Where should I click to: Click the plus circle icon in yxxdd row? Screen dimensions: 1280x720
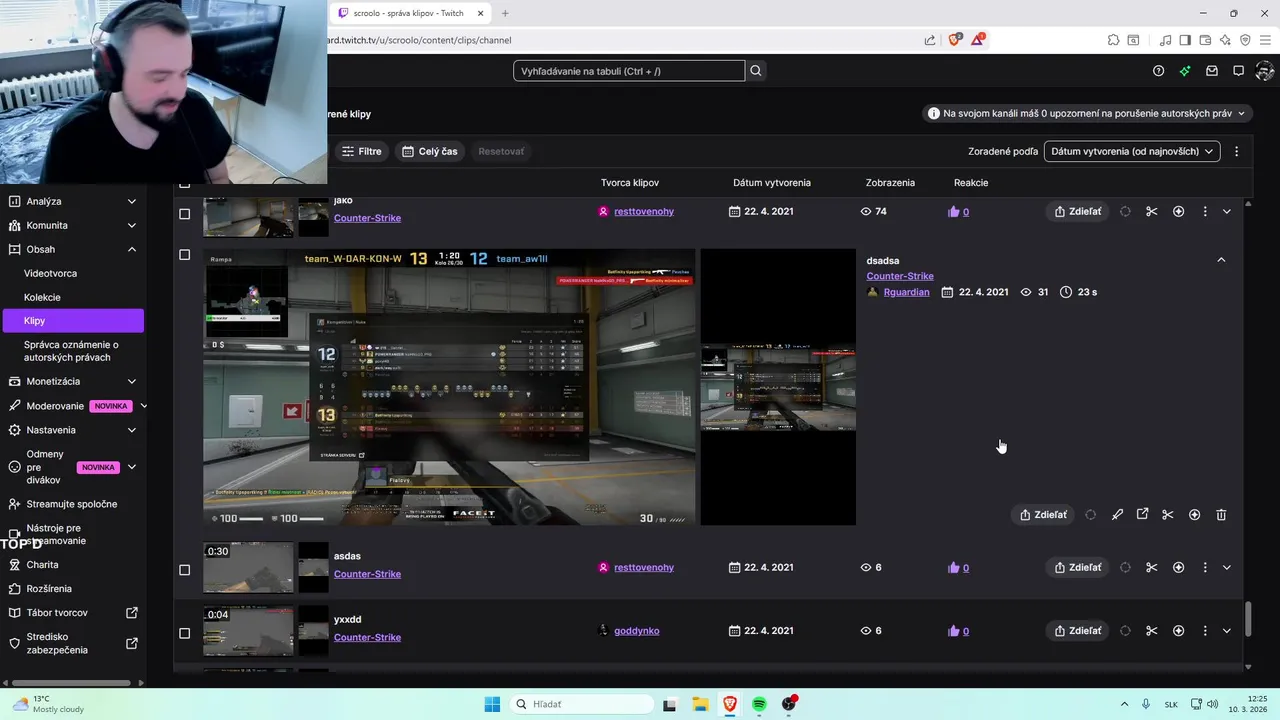tap(1178, 631)
